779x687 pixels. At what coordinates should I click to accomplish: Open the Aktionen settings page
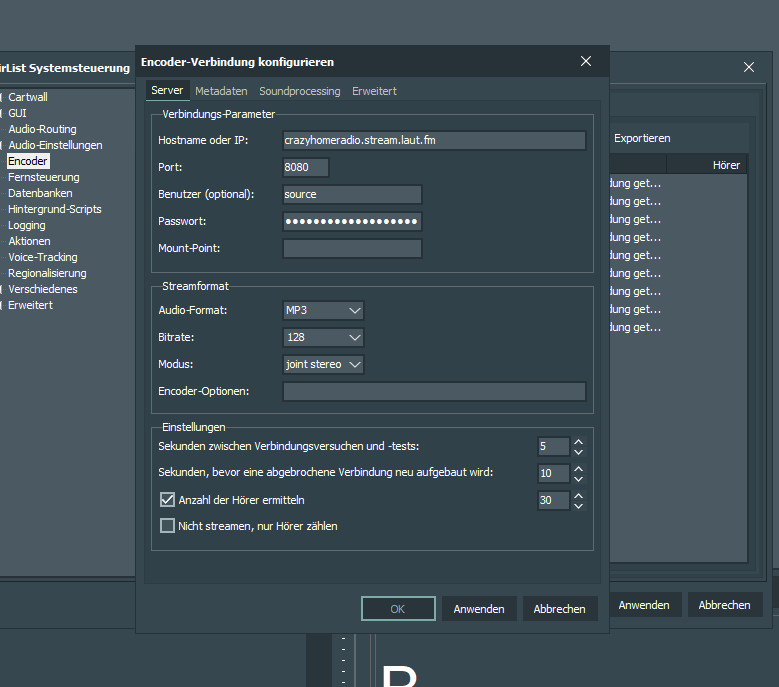point(29,241)
